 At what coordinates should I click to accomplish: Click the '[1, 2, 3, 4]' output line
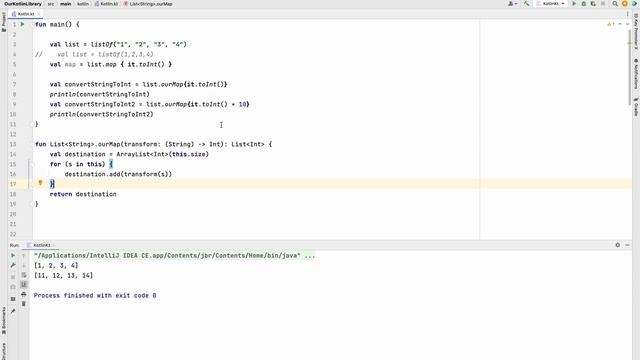point(56,266)
